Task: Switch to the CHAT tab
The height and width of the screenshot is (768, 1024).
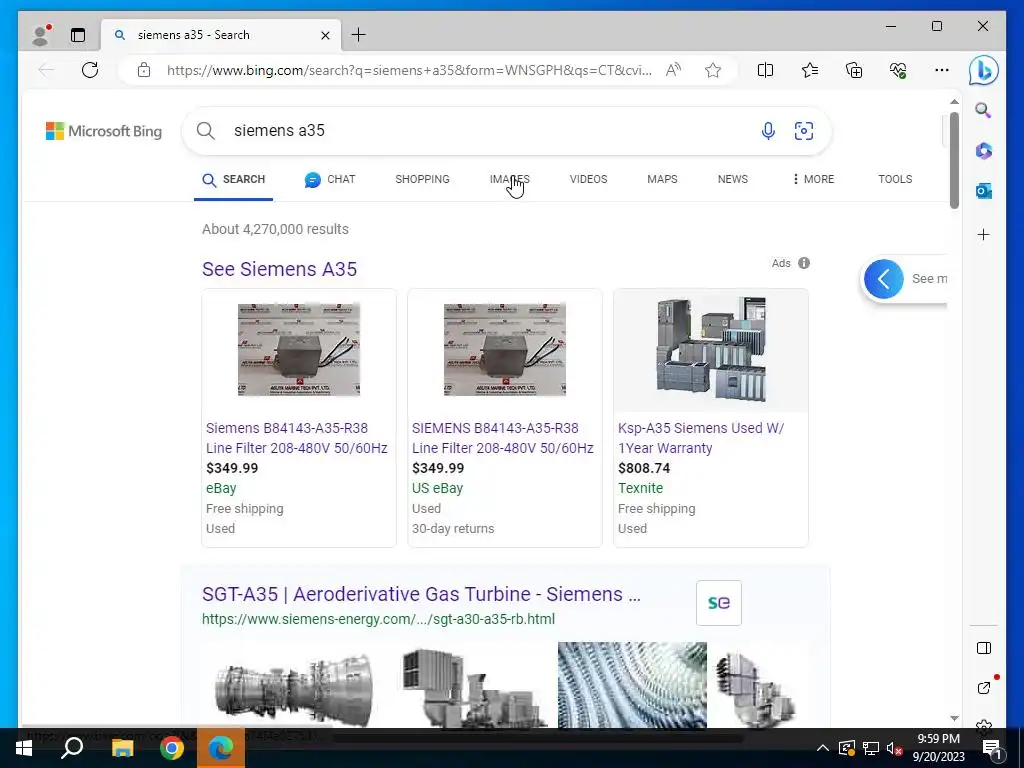Action: tap(330, 180)
